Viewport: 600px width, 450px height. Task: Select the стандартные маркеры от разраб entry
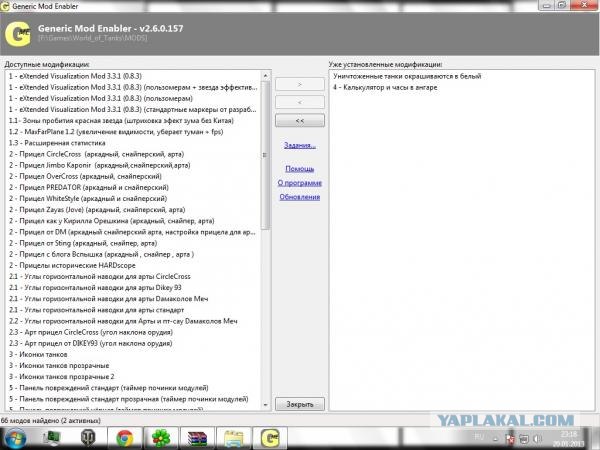pos(134,109)
